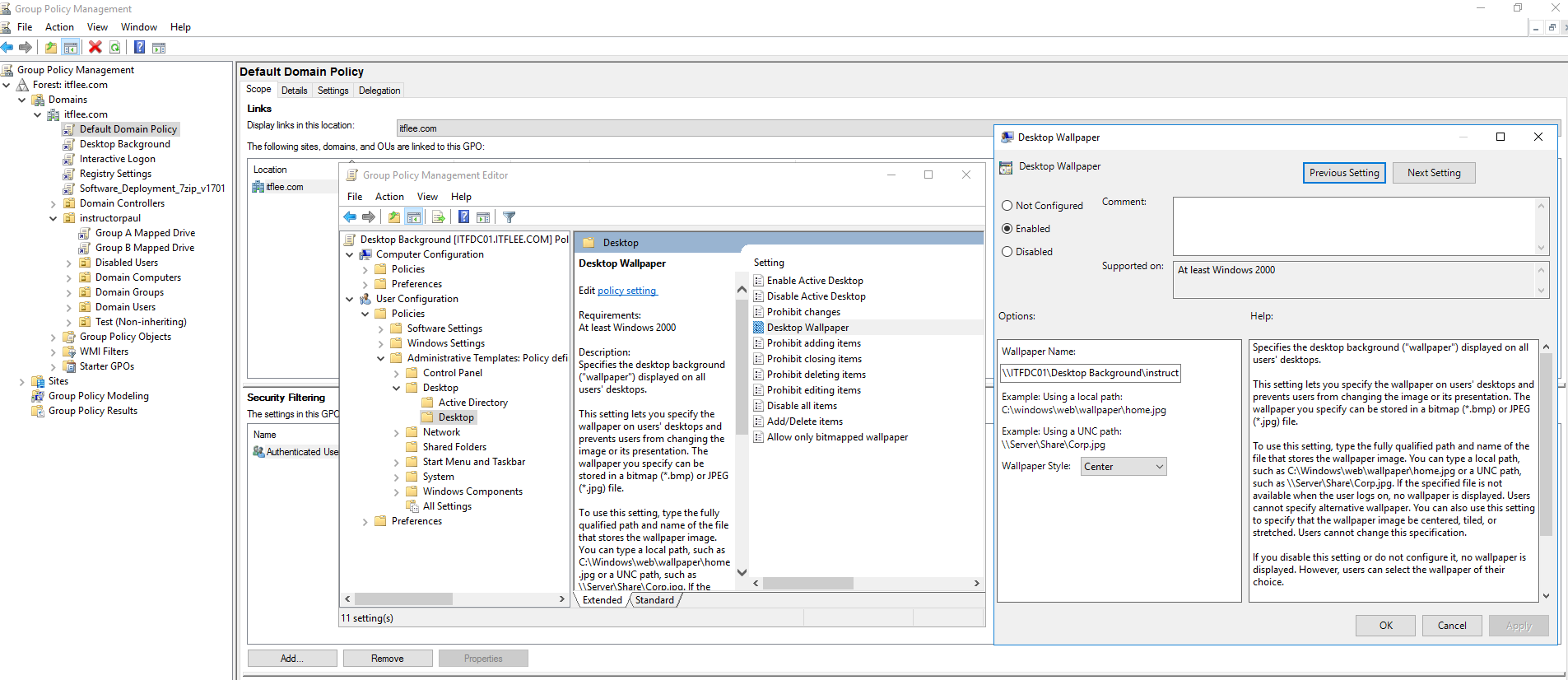This screenshot has width=1568, height=680.
Task: Click the Filter funnel icon in Editor toolbar
Action: 509,217
